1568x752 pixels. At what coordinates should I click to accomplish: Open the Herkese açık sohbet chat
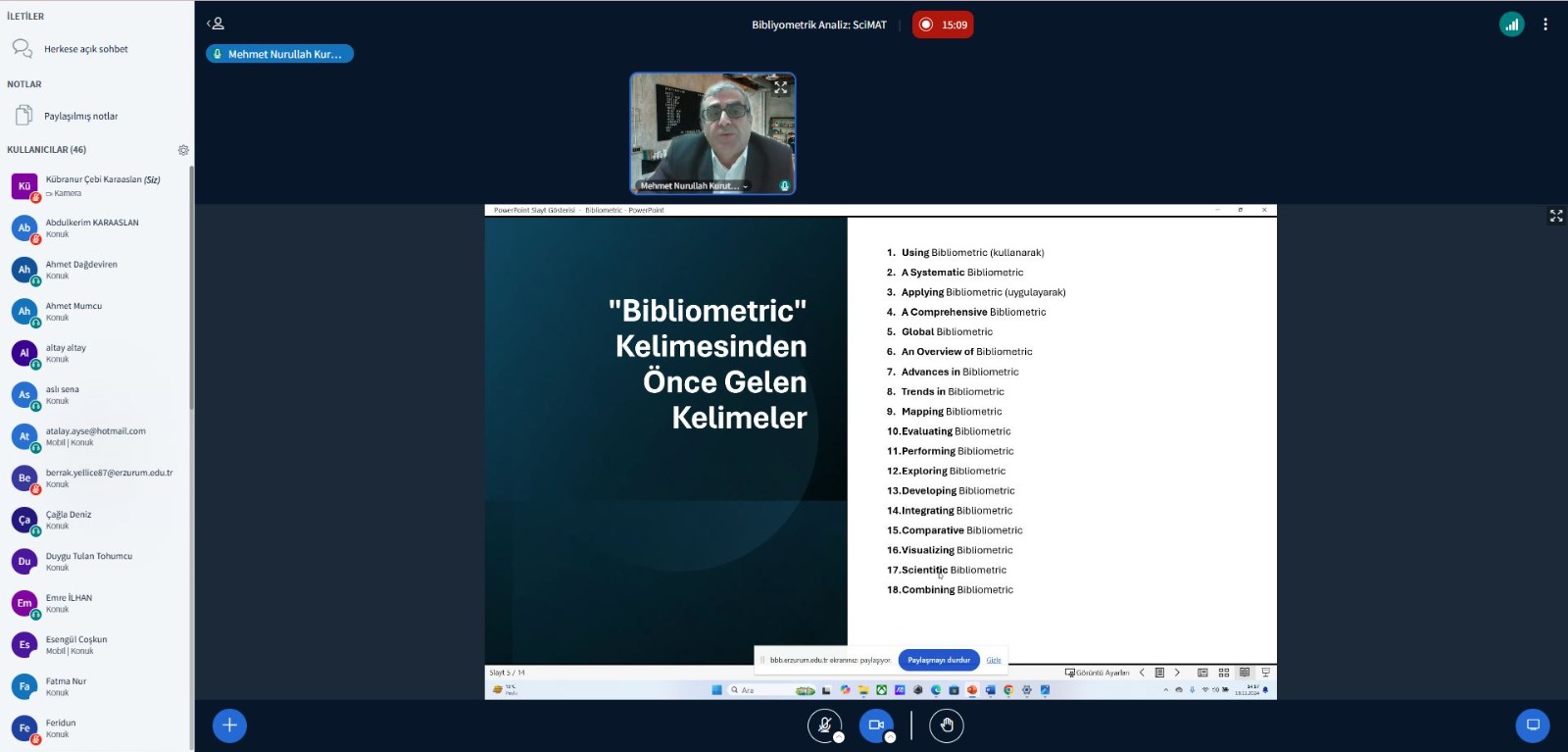[x=85, y=49]
